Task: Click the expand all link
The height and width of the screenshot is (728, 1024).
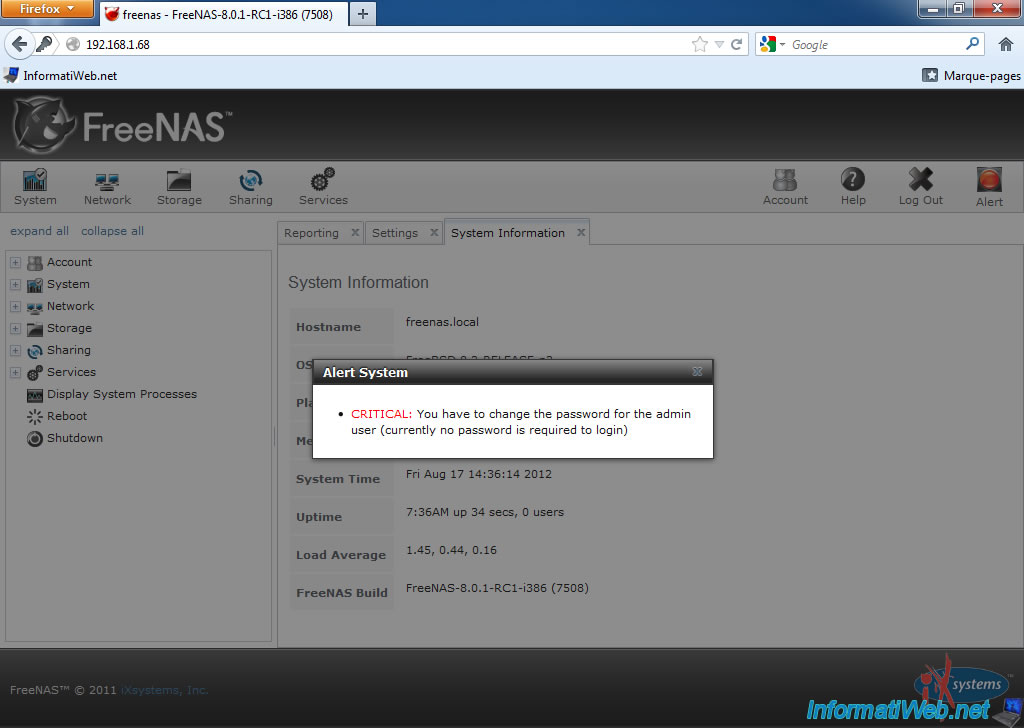Action: tap(39, 231)
